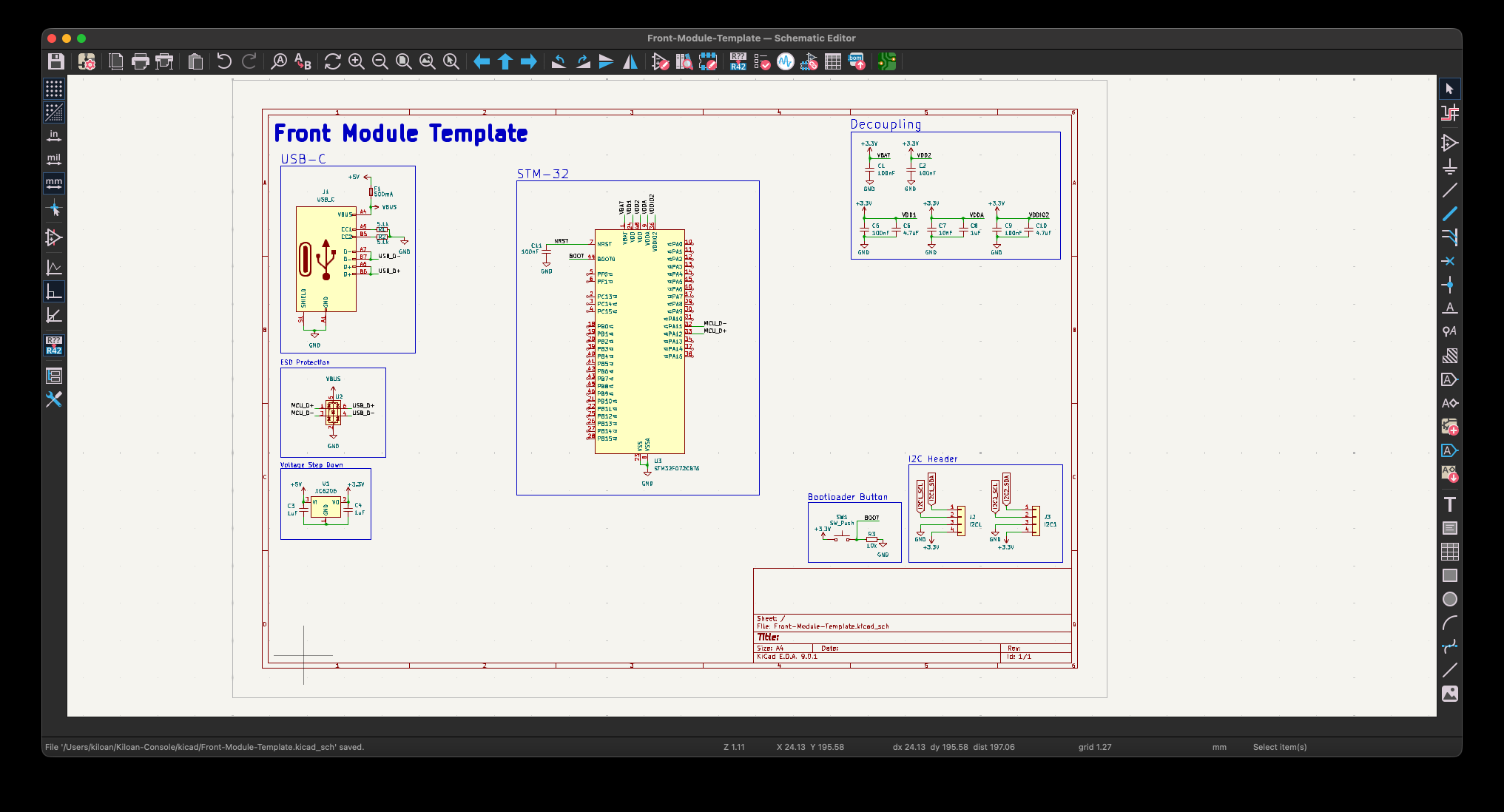This screenshot has width=1504, height=812.
Task: Enable millimeters unit toggle
Action: coord(54,183)
